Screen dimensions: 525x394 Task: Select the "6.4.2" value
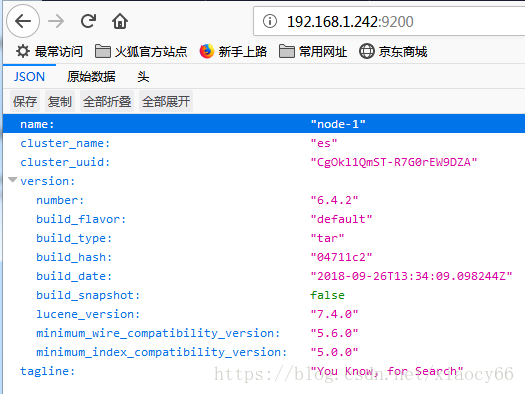(334, 200)
